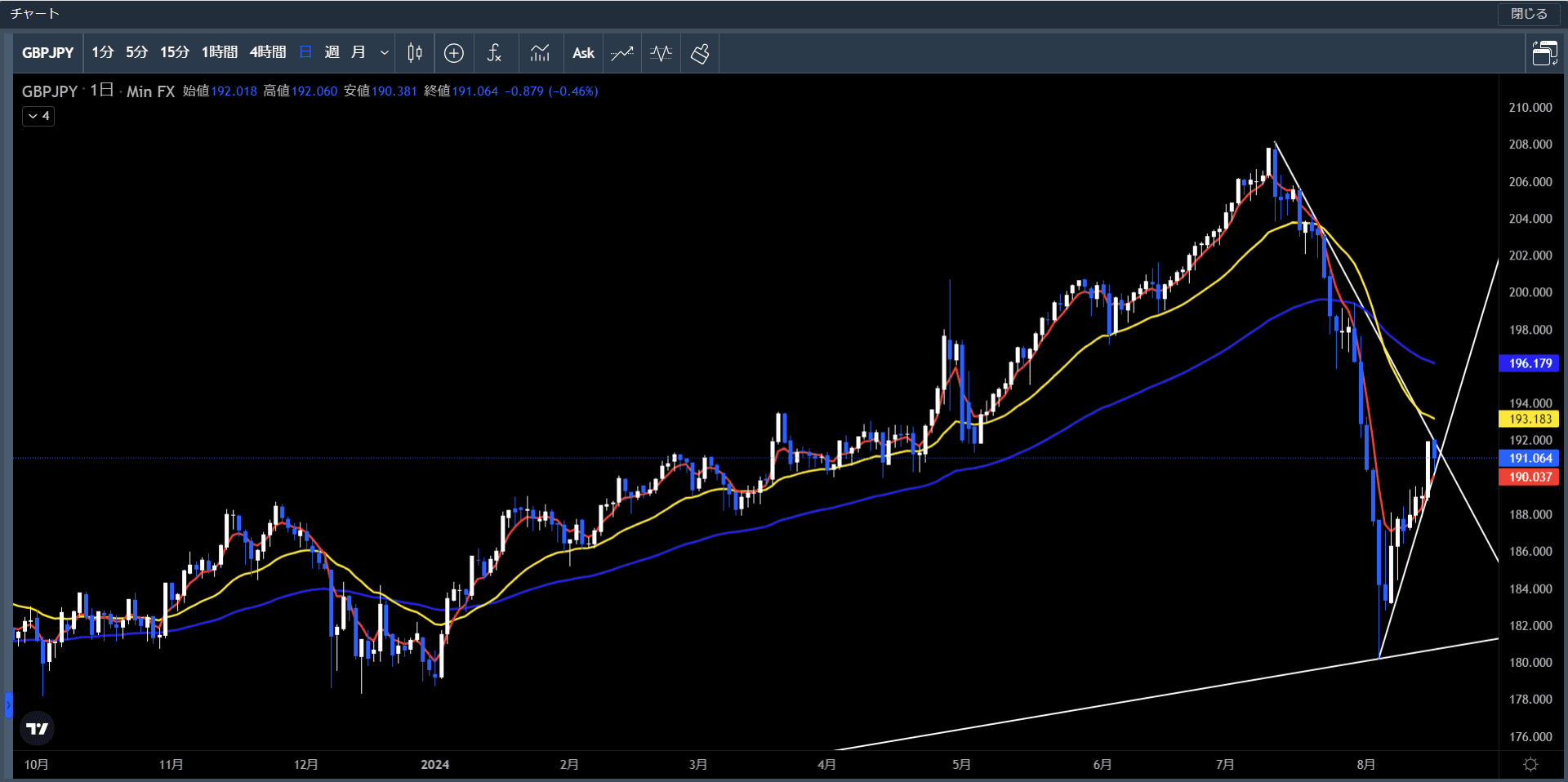Select the 5分 timeframe
The height and width of the screenshot is (782, 1568).
137,53
